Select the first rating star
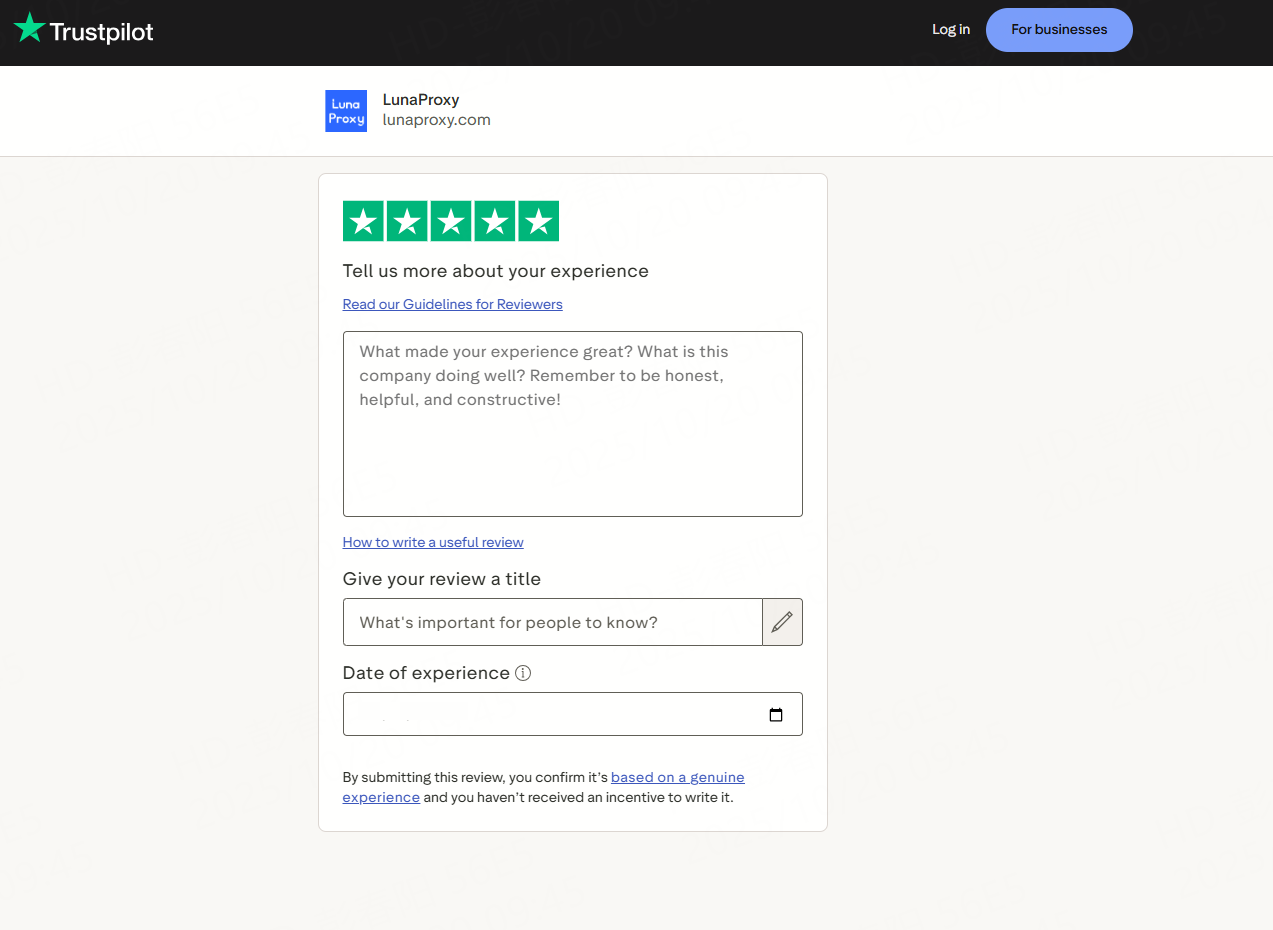This screenshot has height=930, width=1273. tap(363, 221)
